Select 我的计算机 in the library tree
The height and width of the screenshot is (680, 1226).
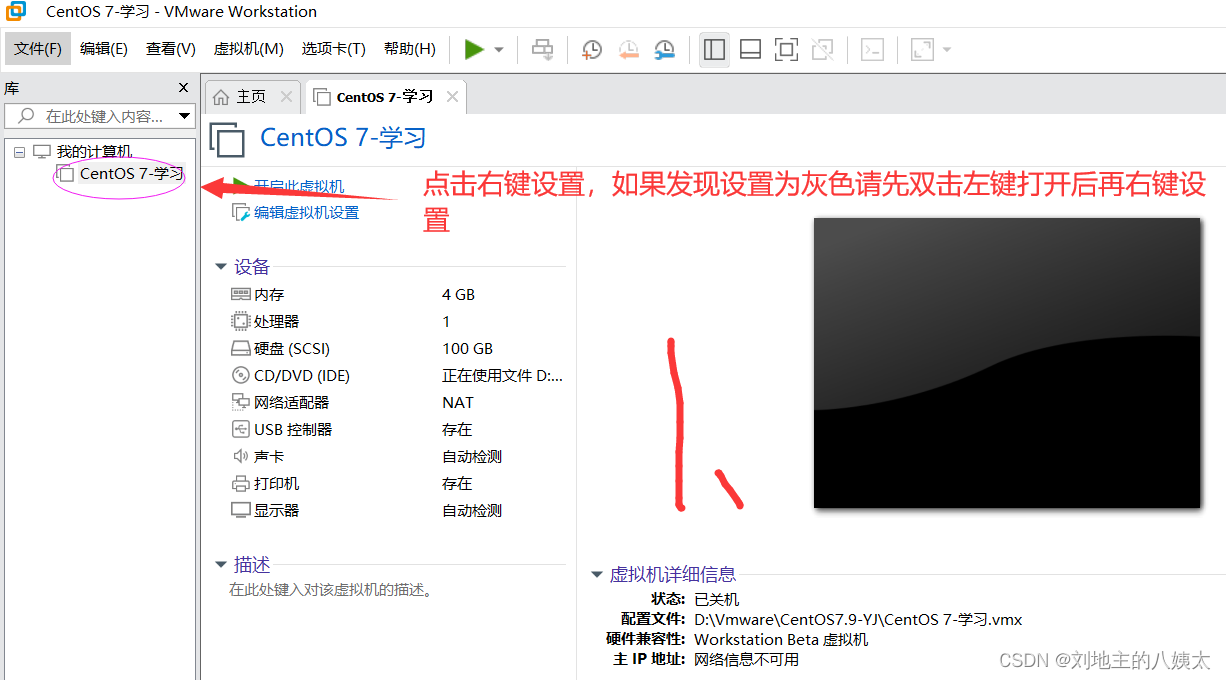click(94, 152)
